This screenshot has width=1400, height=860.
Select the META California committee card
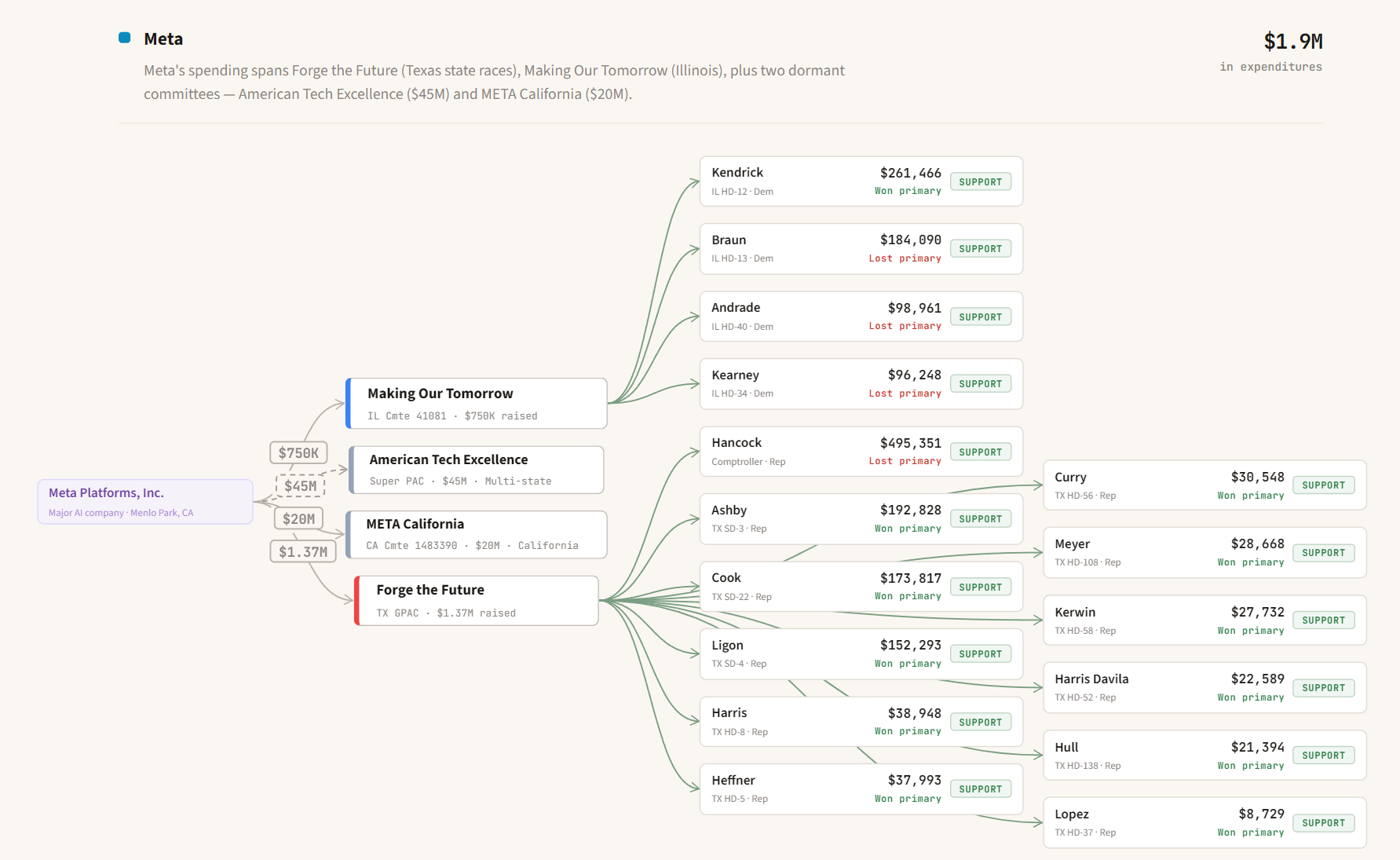click(x=477, y=535)
